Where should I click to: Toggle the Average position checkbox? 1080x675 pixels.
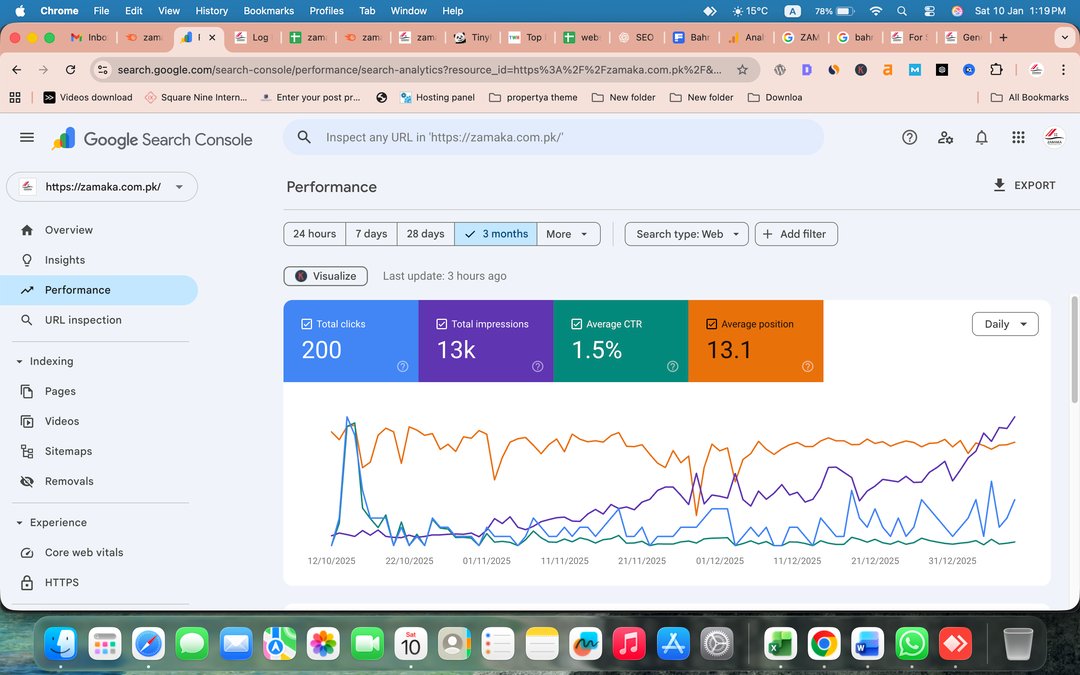712,324
